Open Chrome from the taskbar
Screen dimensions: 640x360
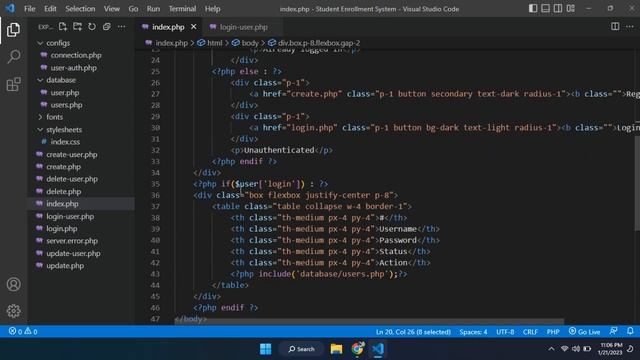tap(357, 349)
